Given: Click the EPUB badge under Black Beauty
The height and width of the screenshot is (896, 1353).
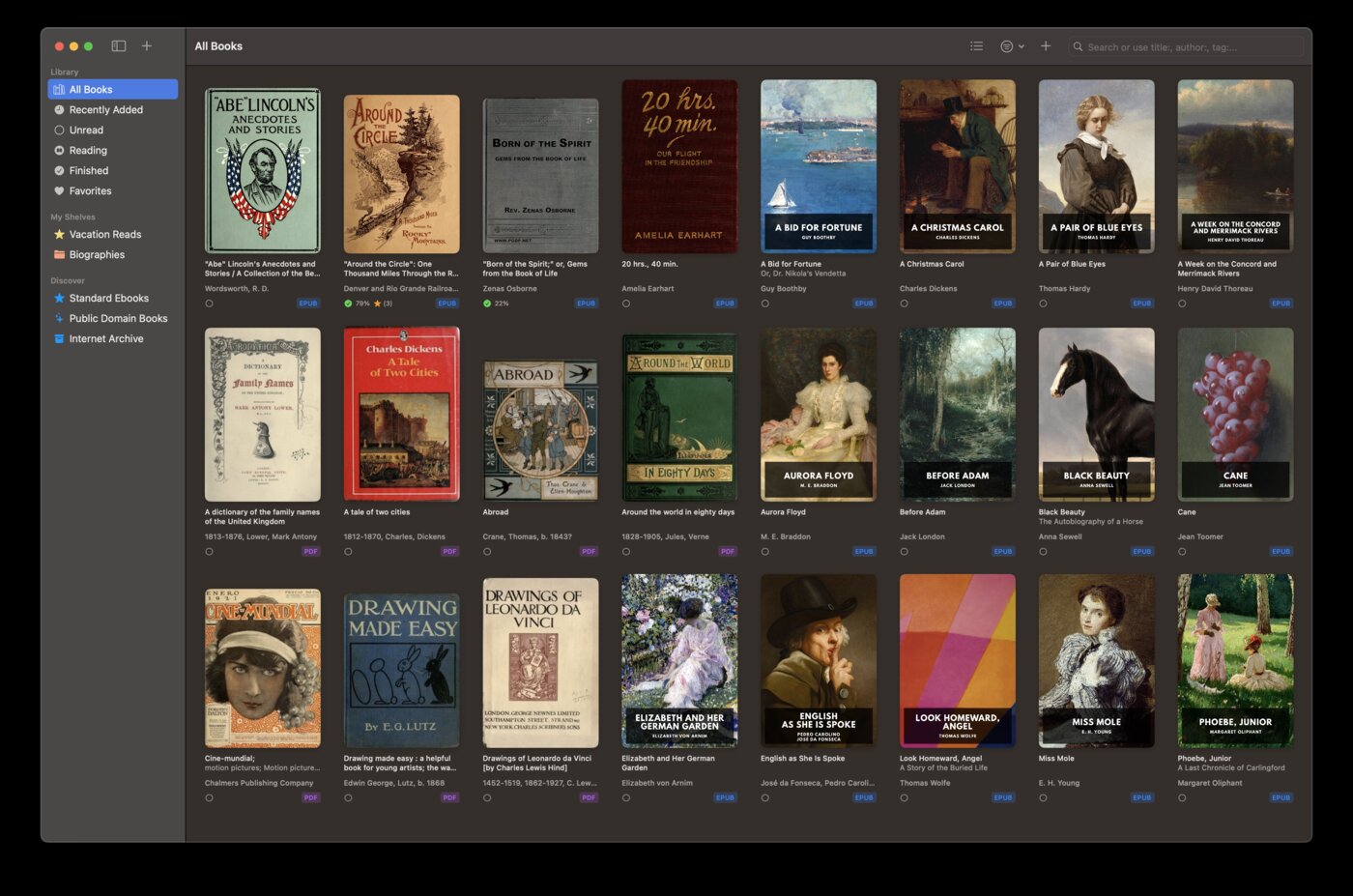Looking at the screenshot, I should click(x=1141, y=551).
